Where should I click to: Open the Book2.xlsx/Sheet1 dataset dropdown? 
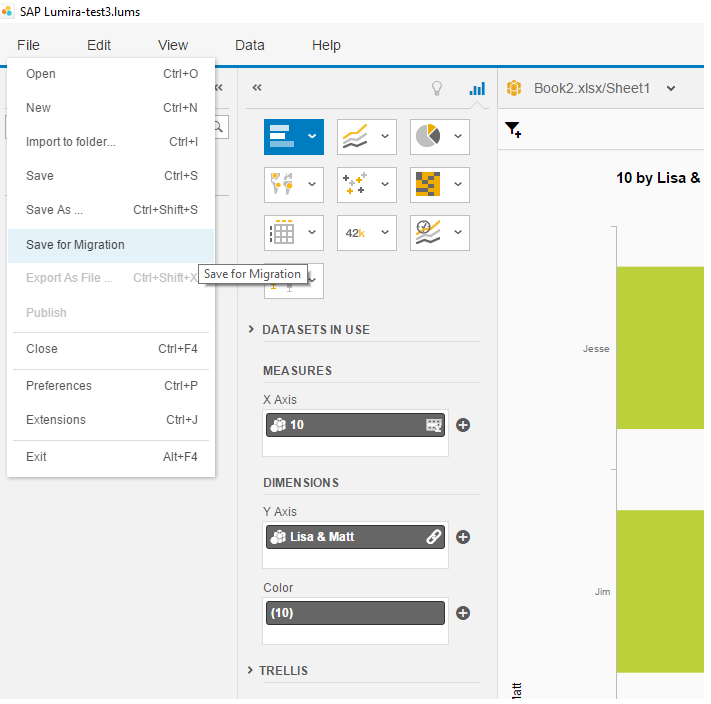pyautogui.click(x=671, y=88)
